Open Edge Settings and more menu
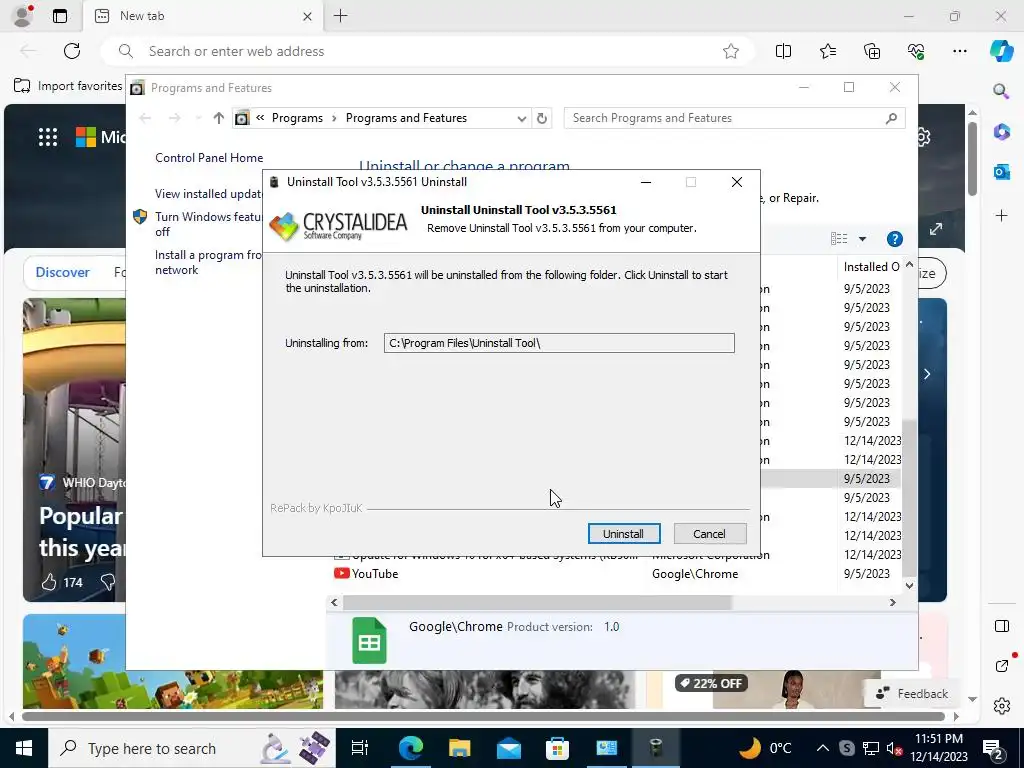The width and height of the screenshot is (1024, 768). (959, 51)
